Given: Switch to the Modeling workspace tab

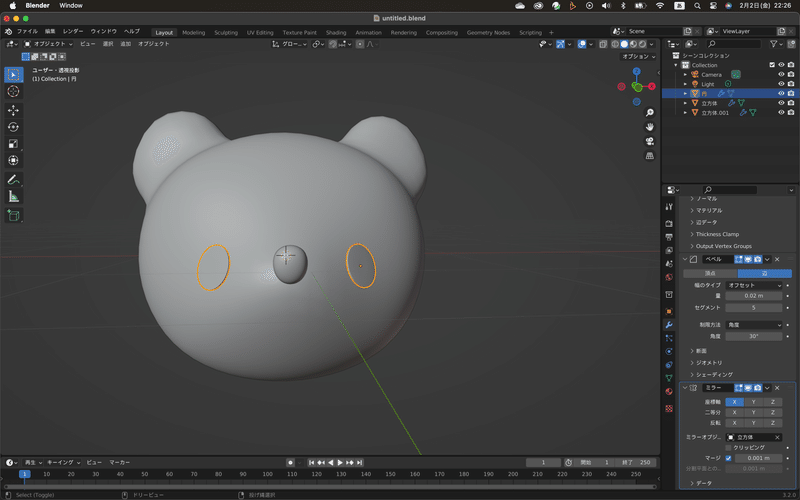Looking at the screenshot, I should 193,33.
